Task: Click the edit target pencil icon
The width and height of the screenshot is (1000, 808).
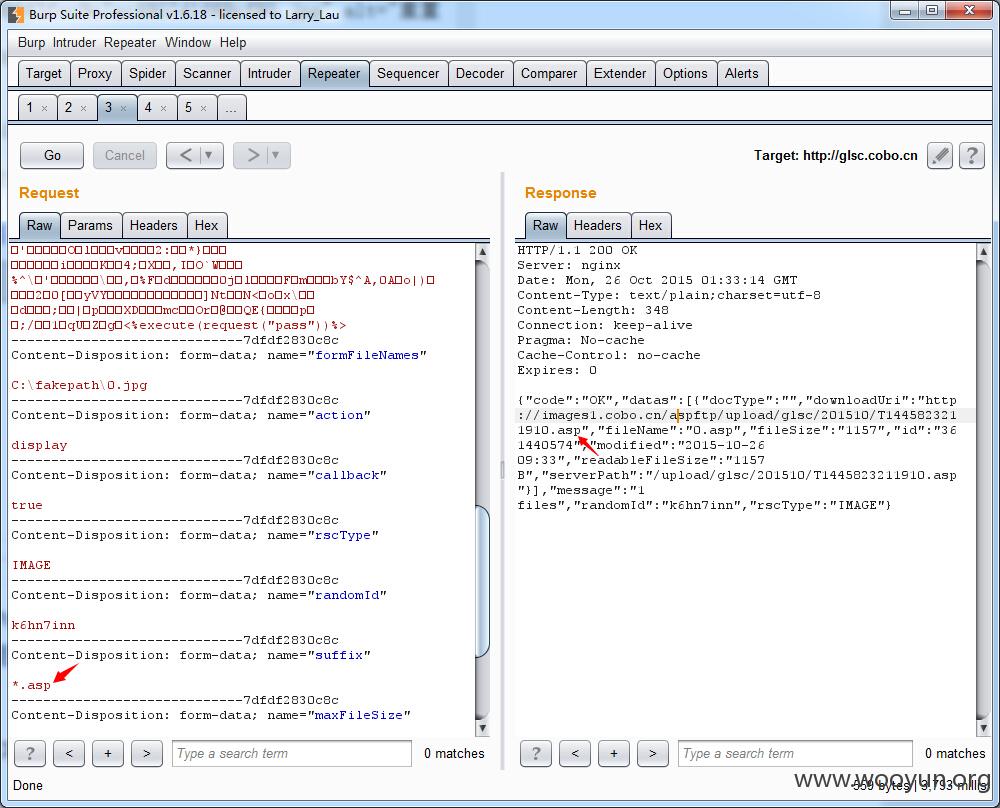Action: point(939,156)
